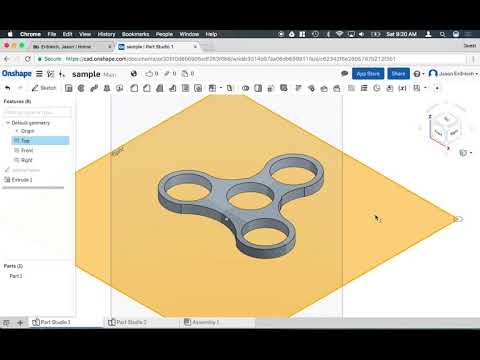This screenshot has height=360, width=480.
Task: Click the Onshape logo
Action: coord(17,73)
